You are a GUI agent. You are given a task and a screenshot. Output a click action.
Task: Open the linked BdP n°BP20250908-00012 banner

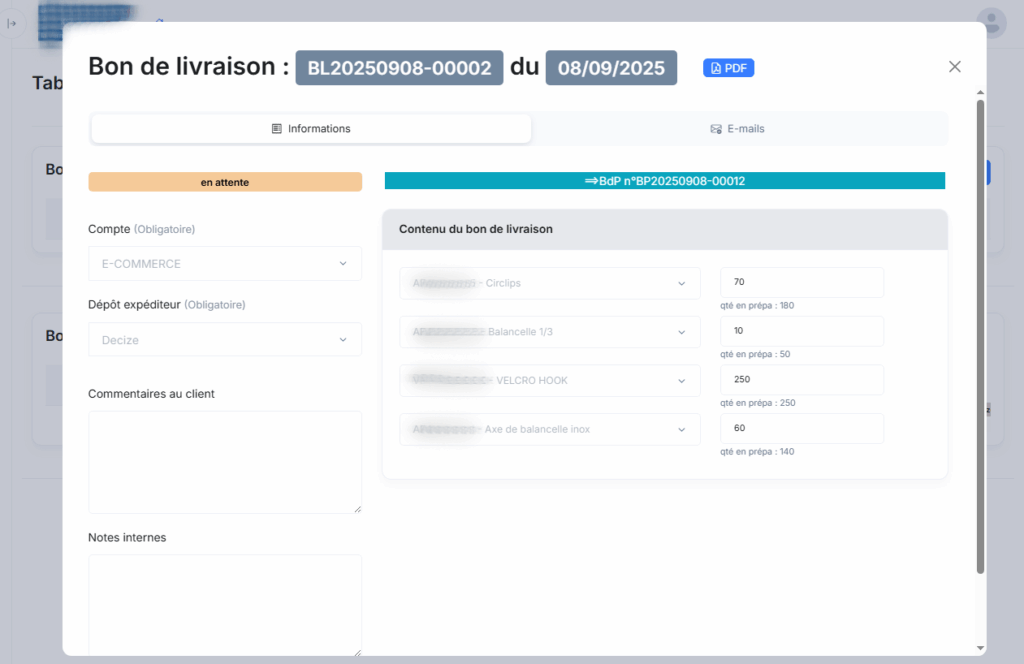click(x=664, y=181)
